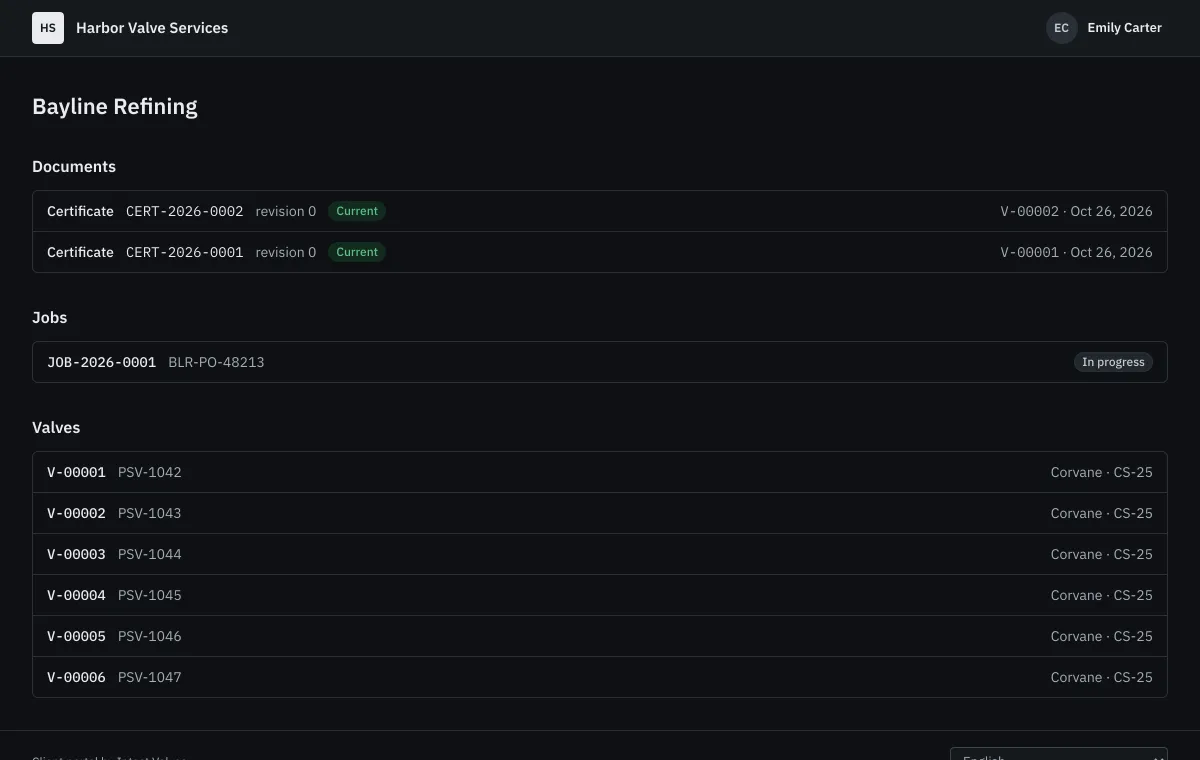The height and width of the screenshot is (760, 1200).
Task: Click the Valves section heading
Action: click(x=56, y=427)
